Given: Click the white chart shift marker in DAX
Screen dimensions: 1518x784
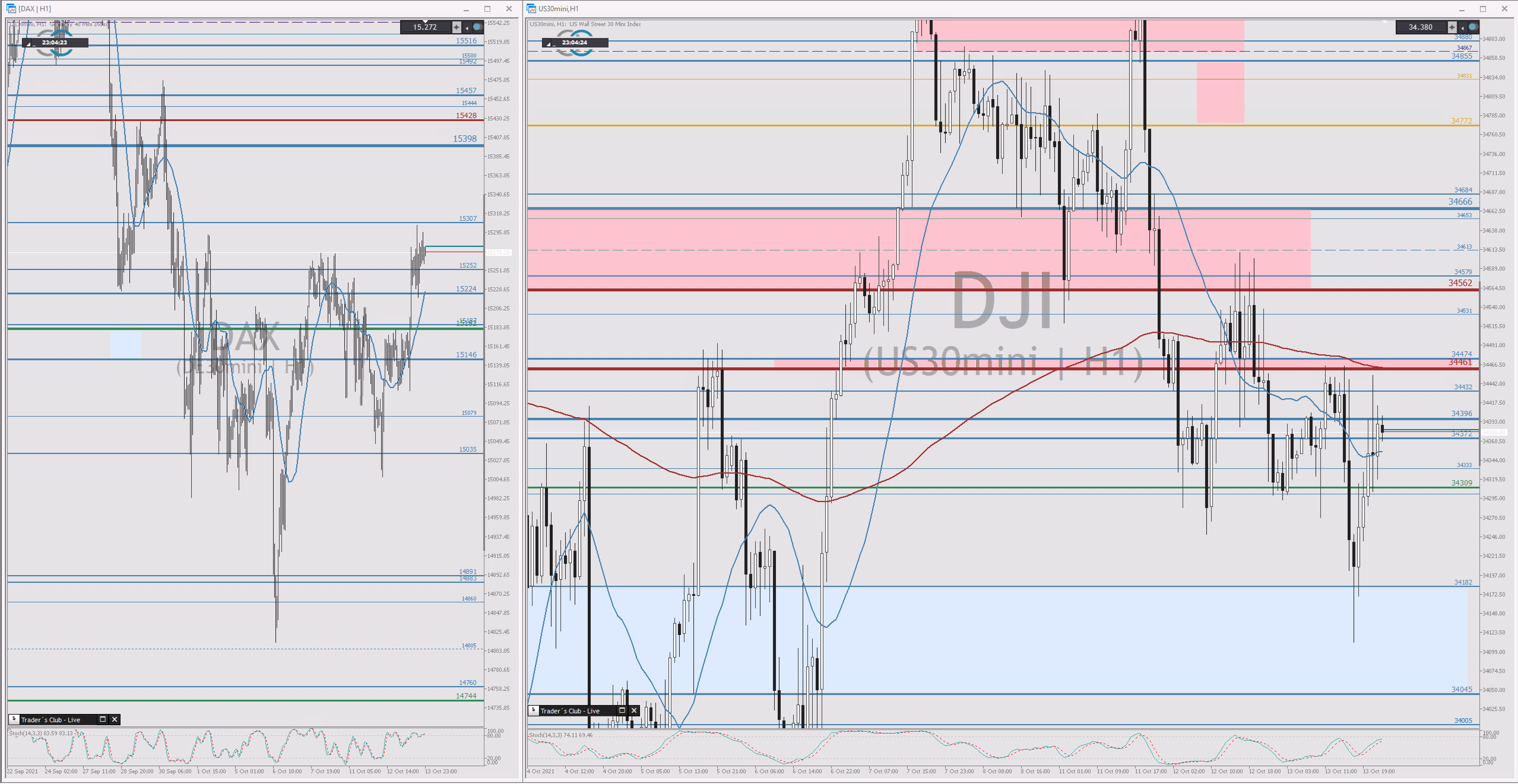Looking at the screenshot, I should [x=425, y=22].
